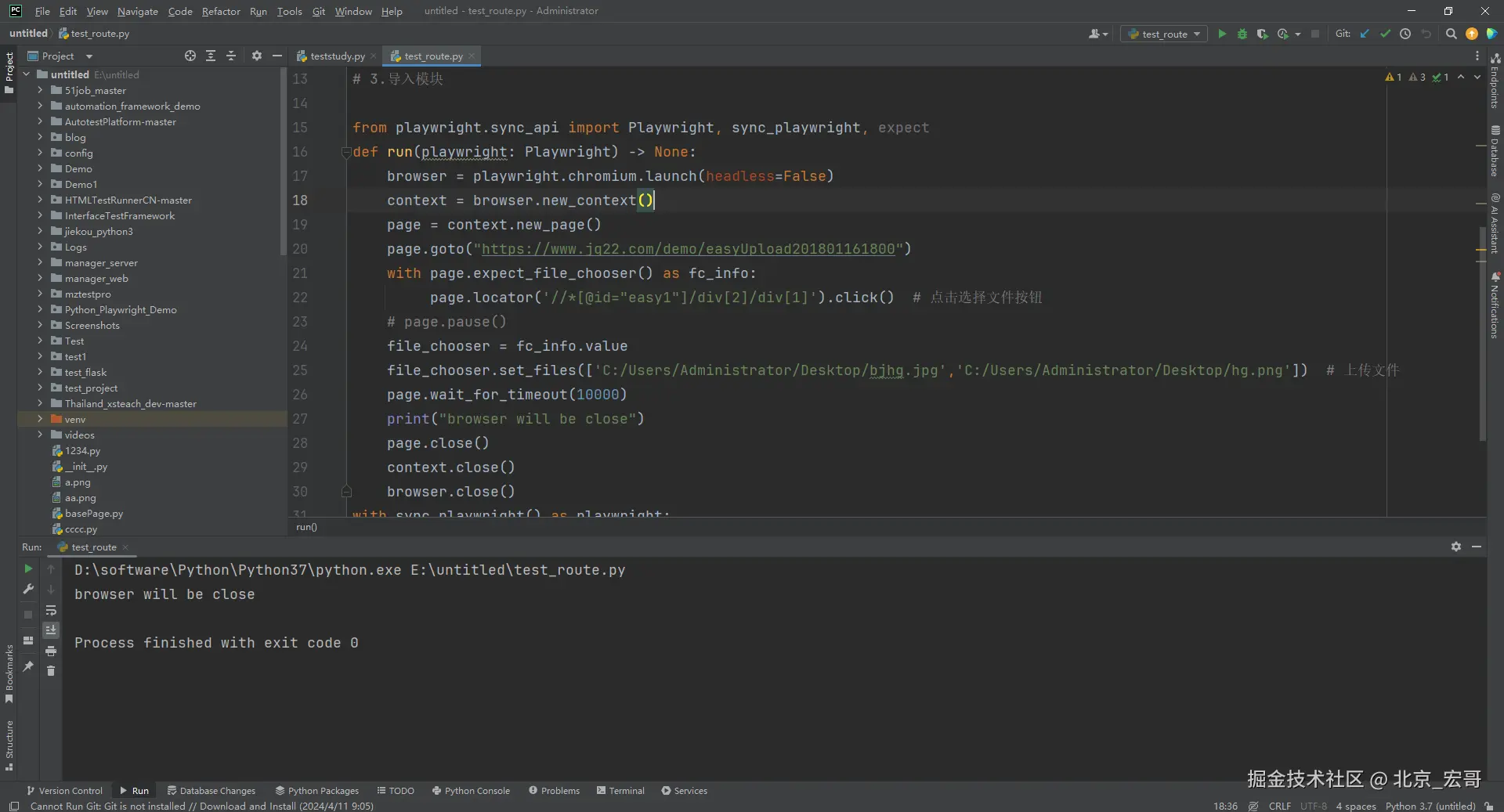Clear the run console with the trash icon
This screenshot has height=812, width=1504.
51,671
